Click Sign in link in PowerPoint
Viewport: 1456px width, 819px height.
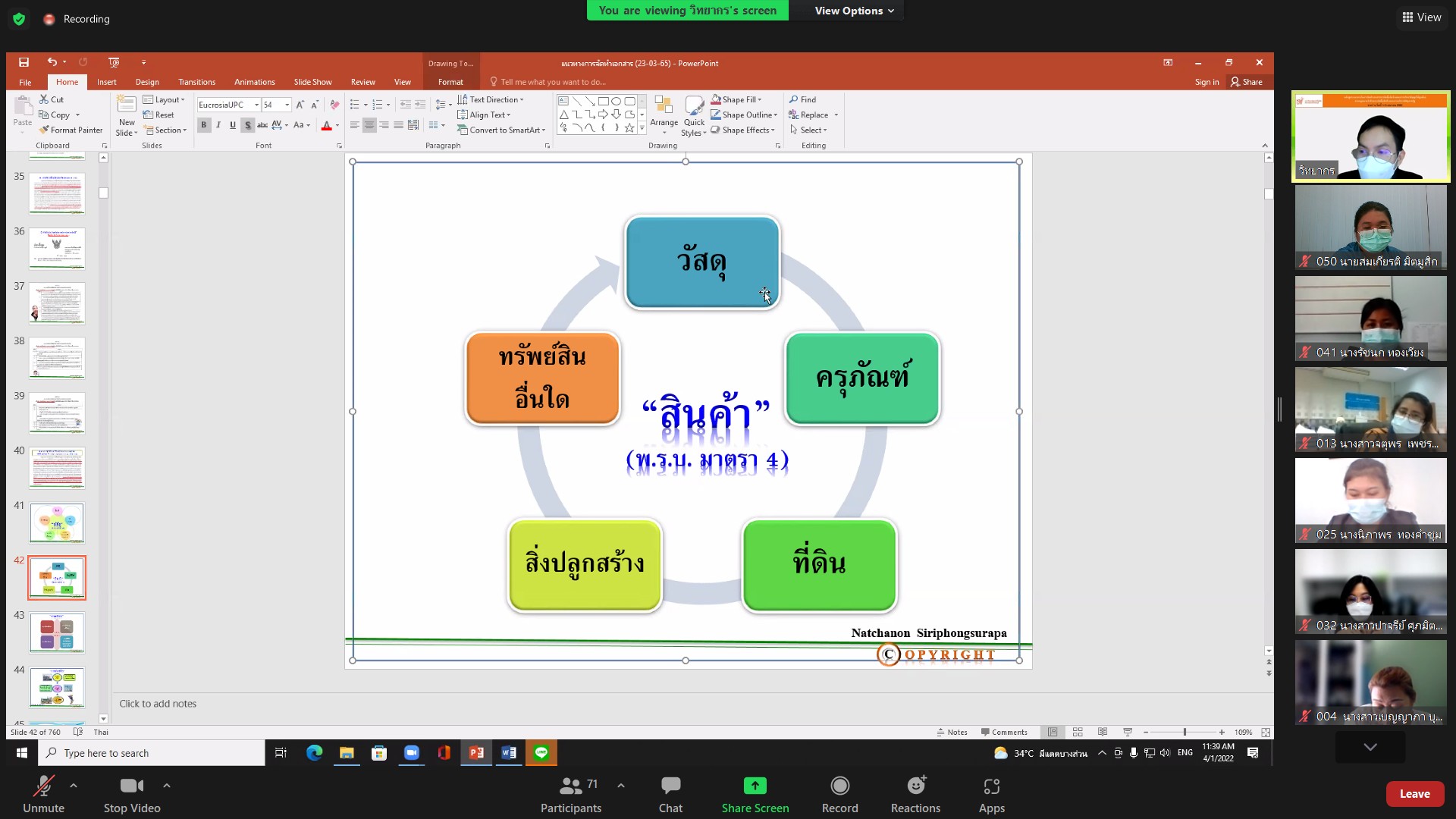point(1207,82)
